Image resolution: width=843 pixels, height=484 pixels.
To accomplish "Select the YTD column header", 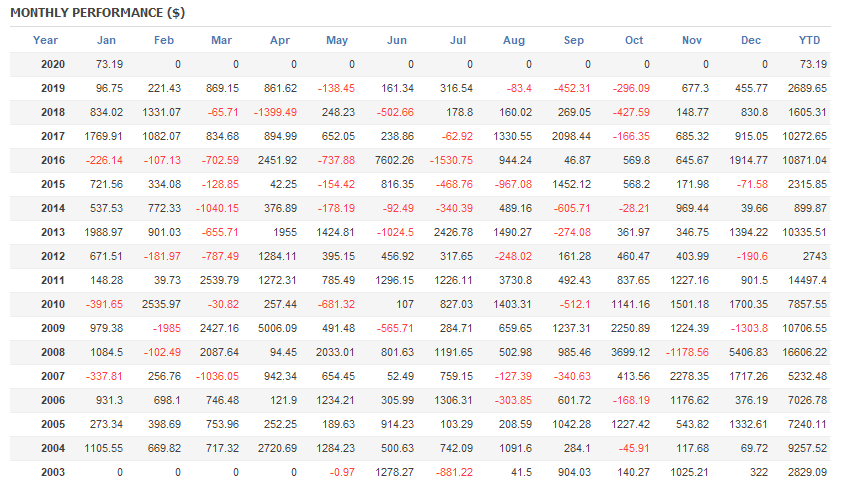I will 809,40.
